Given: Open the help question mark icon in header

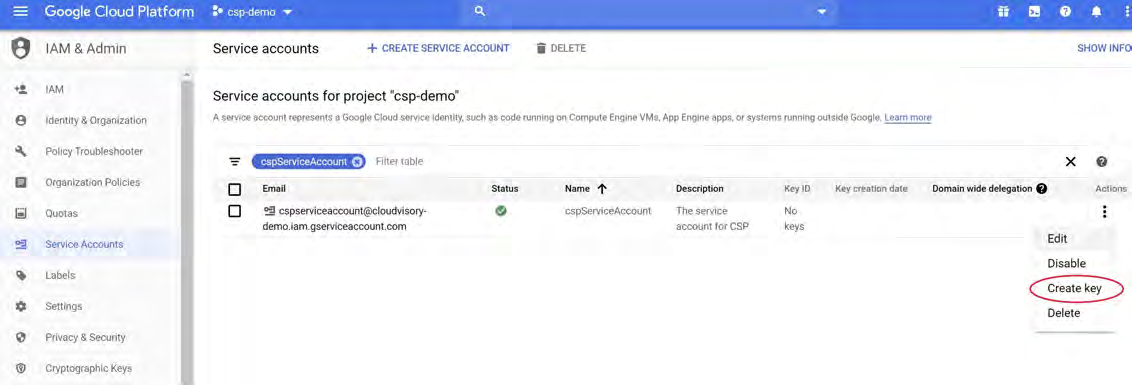Looking at the screenshot, I should 1065,12.
